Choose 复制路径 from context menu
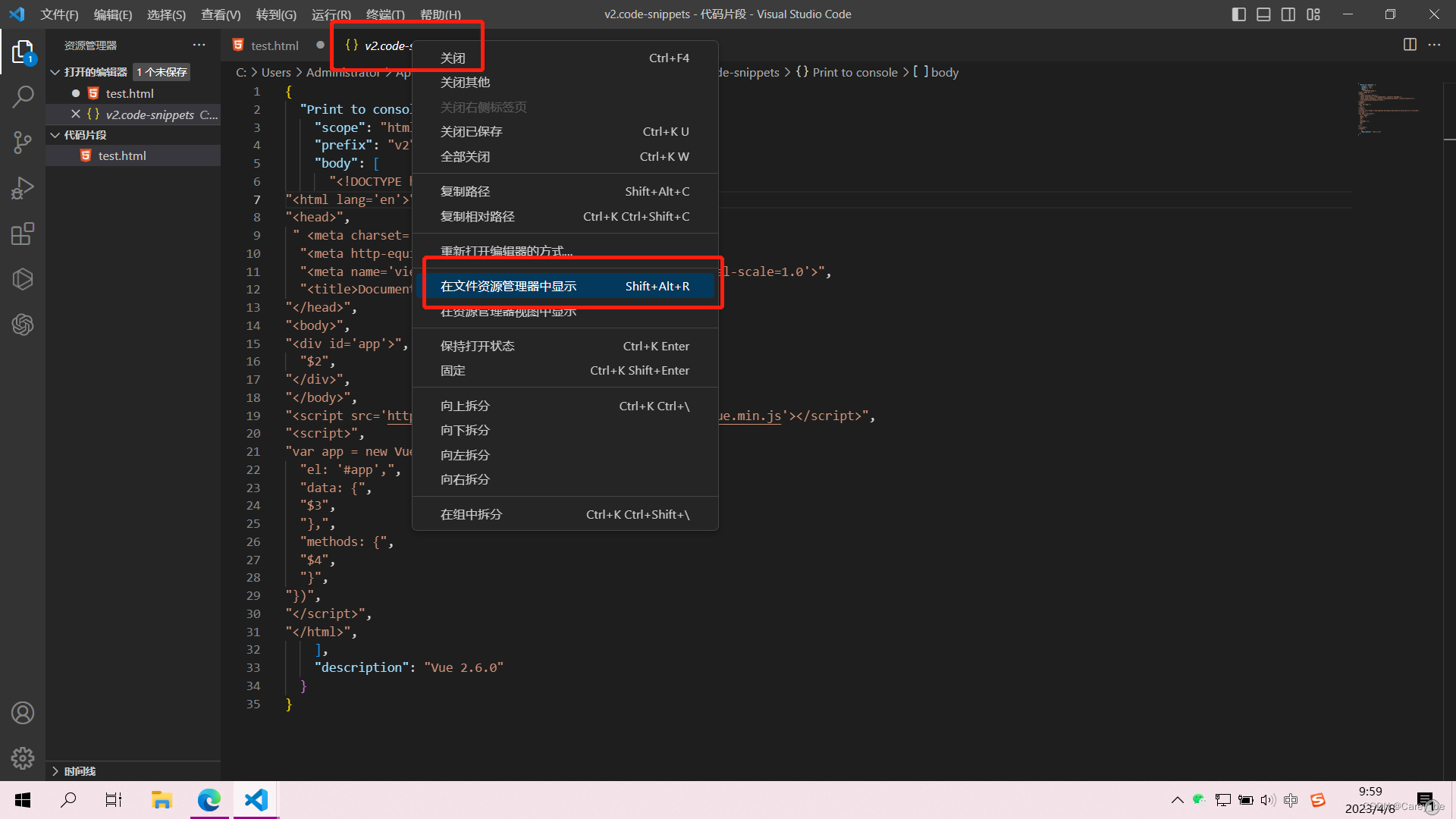This screenshot has width=1456, height=819. pos(465,191)
